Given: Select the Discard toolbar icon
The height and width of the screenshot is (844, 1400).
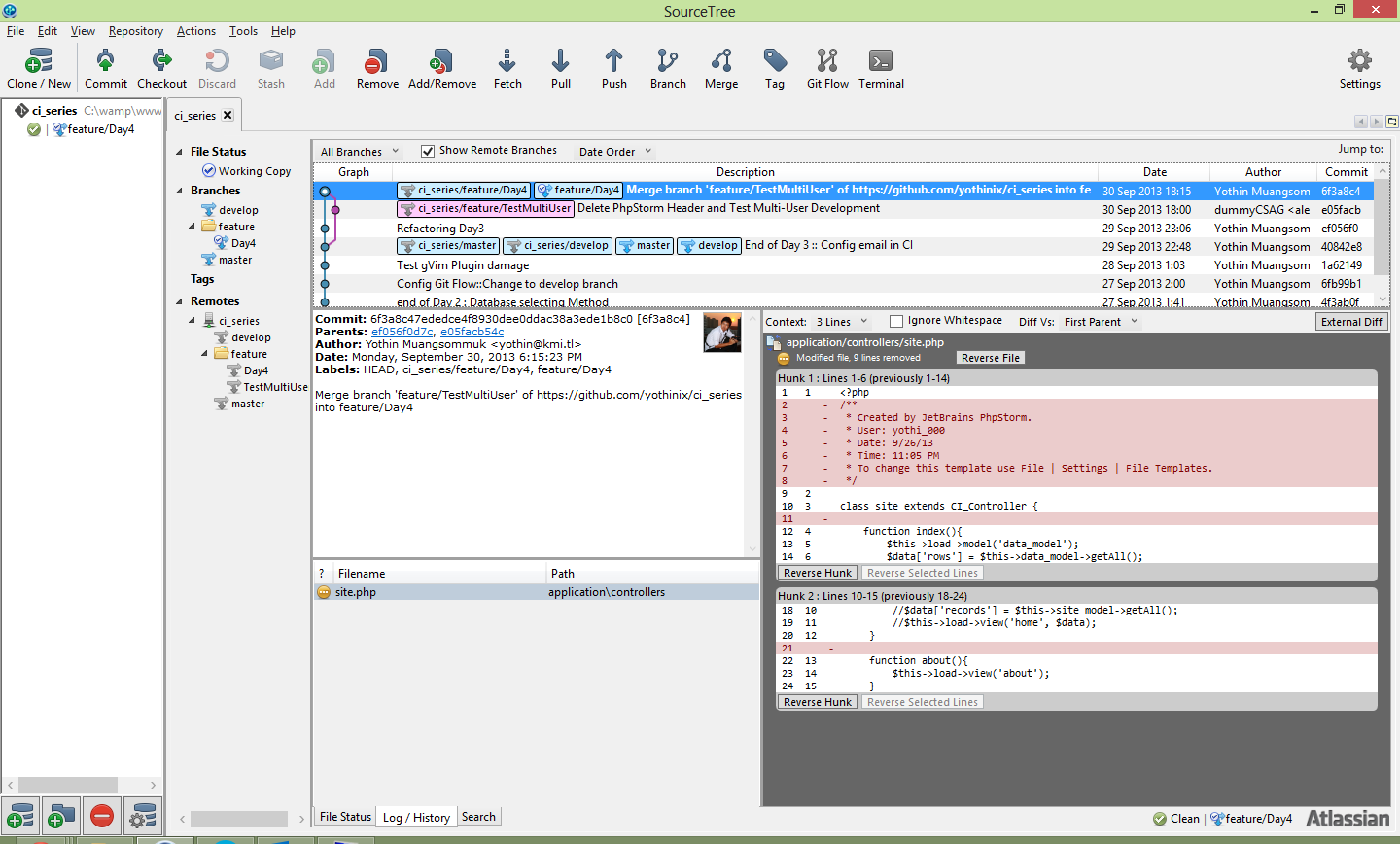Looking at the screenshot, I should 217,69.
